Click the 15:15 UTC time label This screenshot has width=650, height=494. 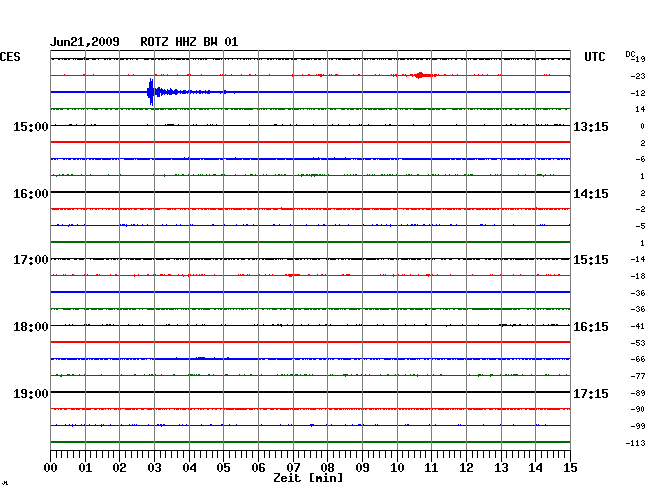tap(591, 260)
